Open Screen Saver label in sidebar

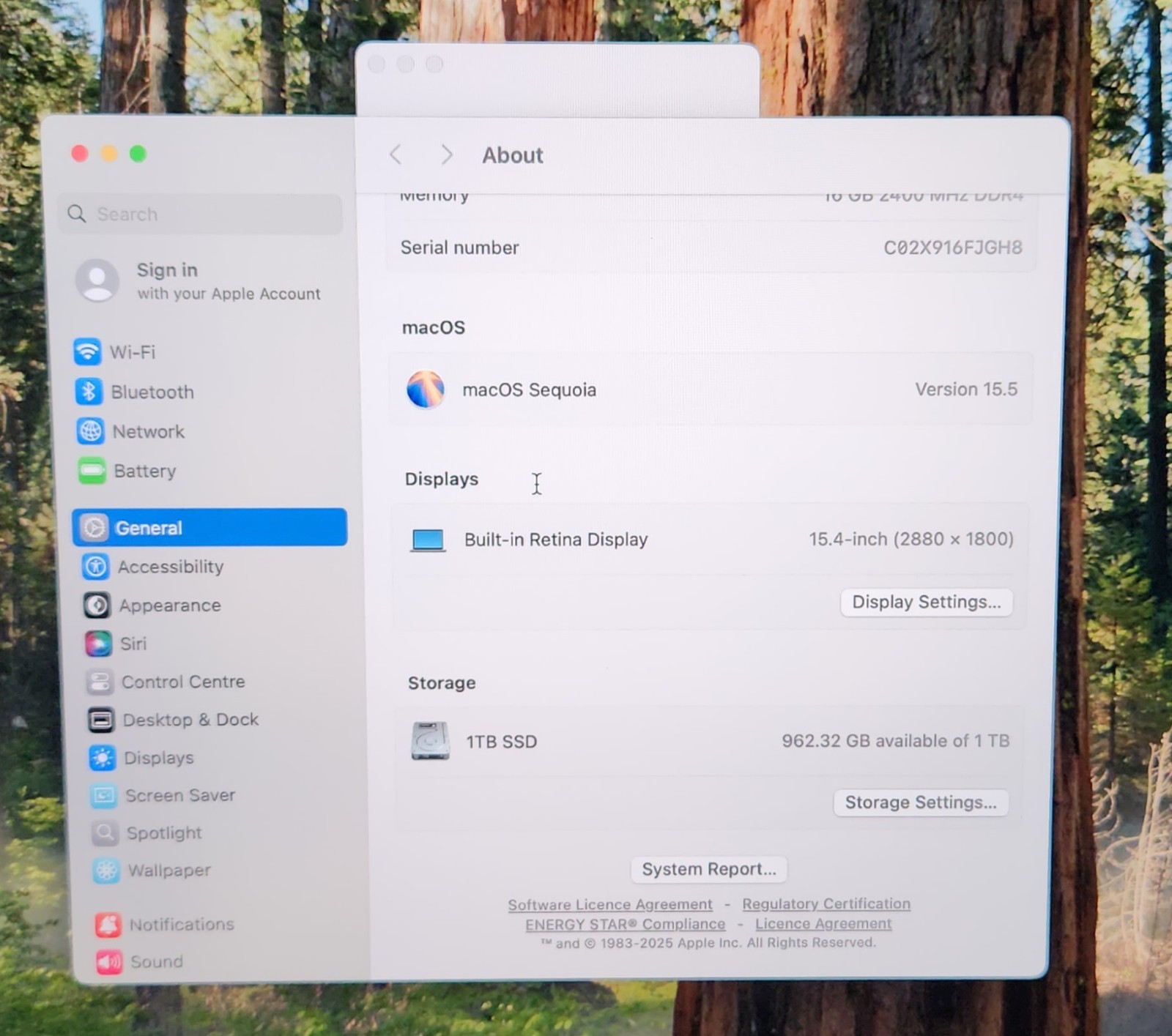[180, 795]
